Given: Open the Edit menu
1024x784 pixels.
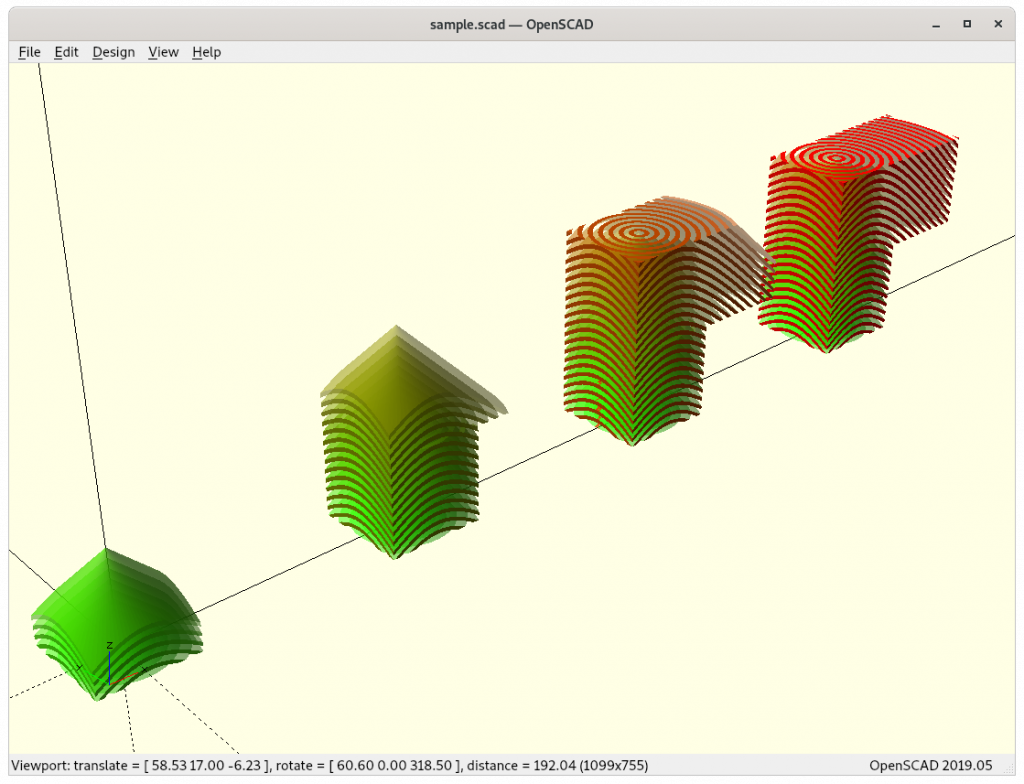Looking at the screenshot, I should pyautogui.click(x=66, y=52).
